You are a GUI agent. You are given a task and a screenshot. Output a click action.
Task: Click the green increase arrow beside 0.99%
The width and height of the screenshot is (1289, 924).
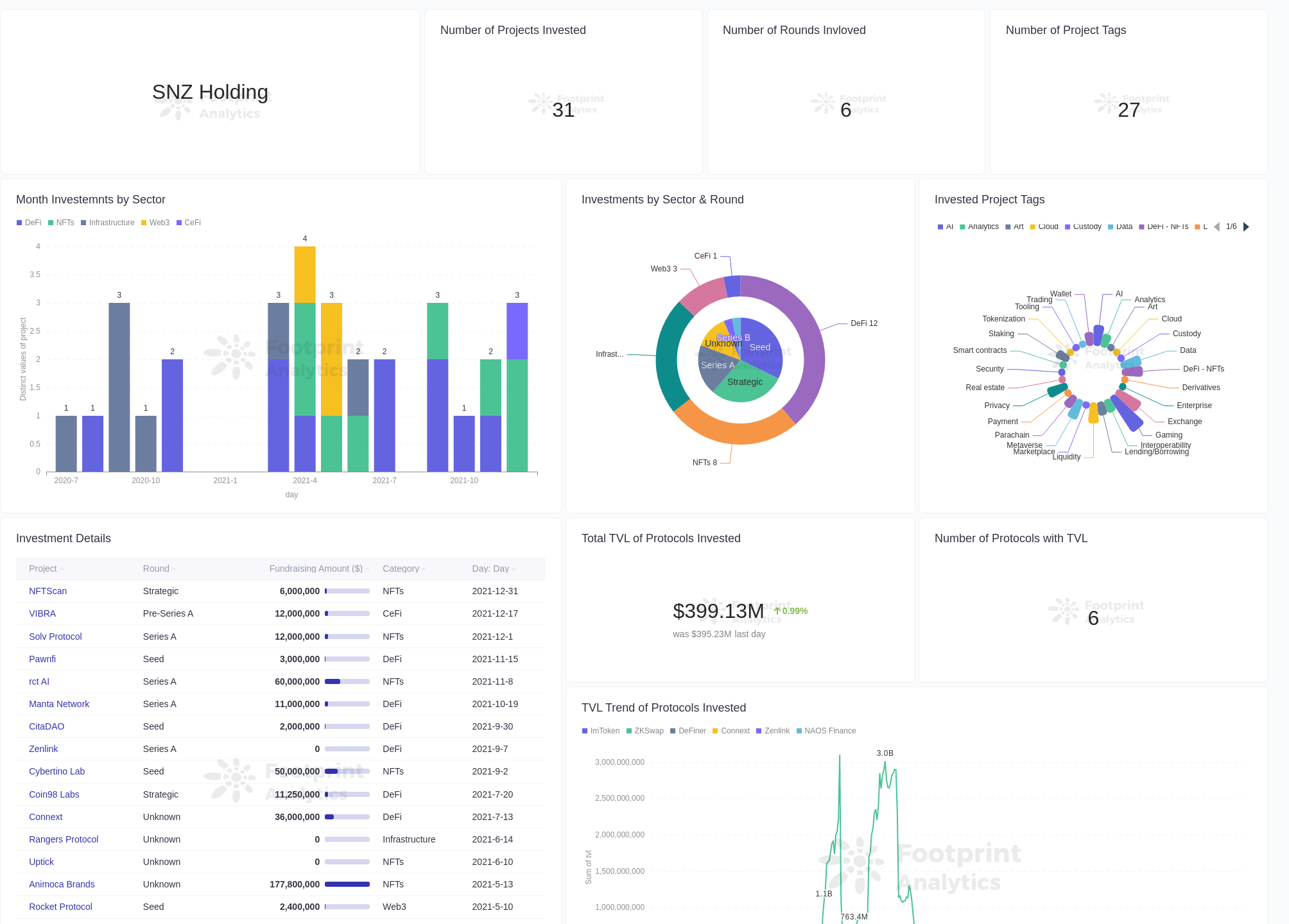click(x=777, y=611)
